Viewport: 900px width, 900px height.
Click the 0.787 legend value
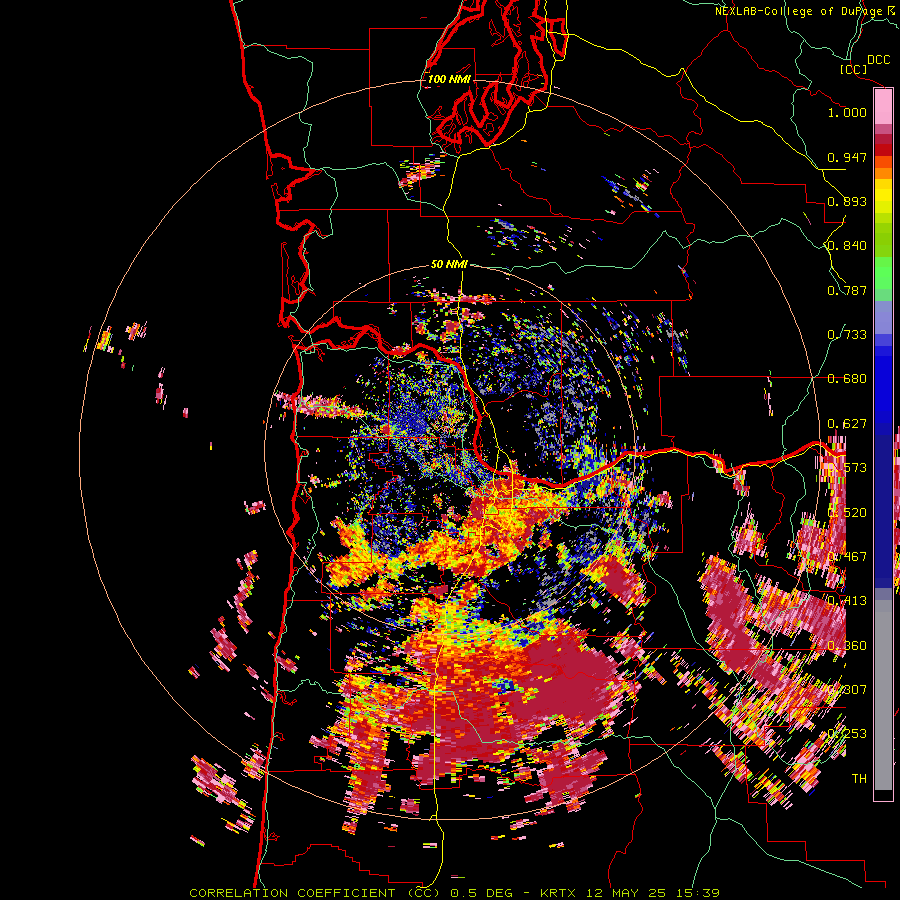[x=847, y=290]
